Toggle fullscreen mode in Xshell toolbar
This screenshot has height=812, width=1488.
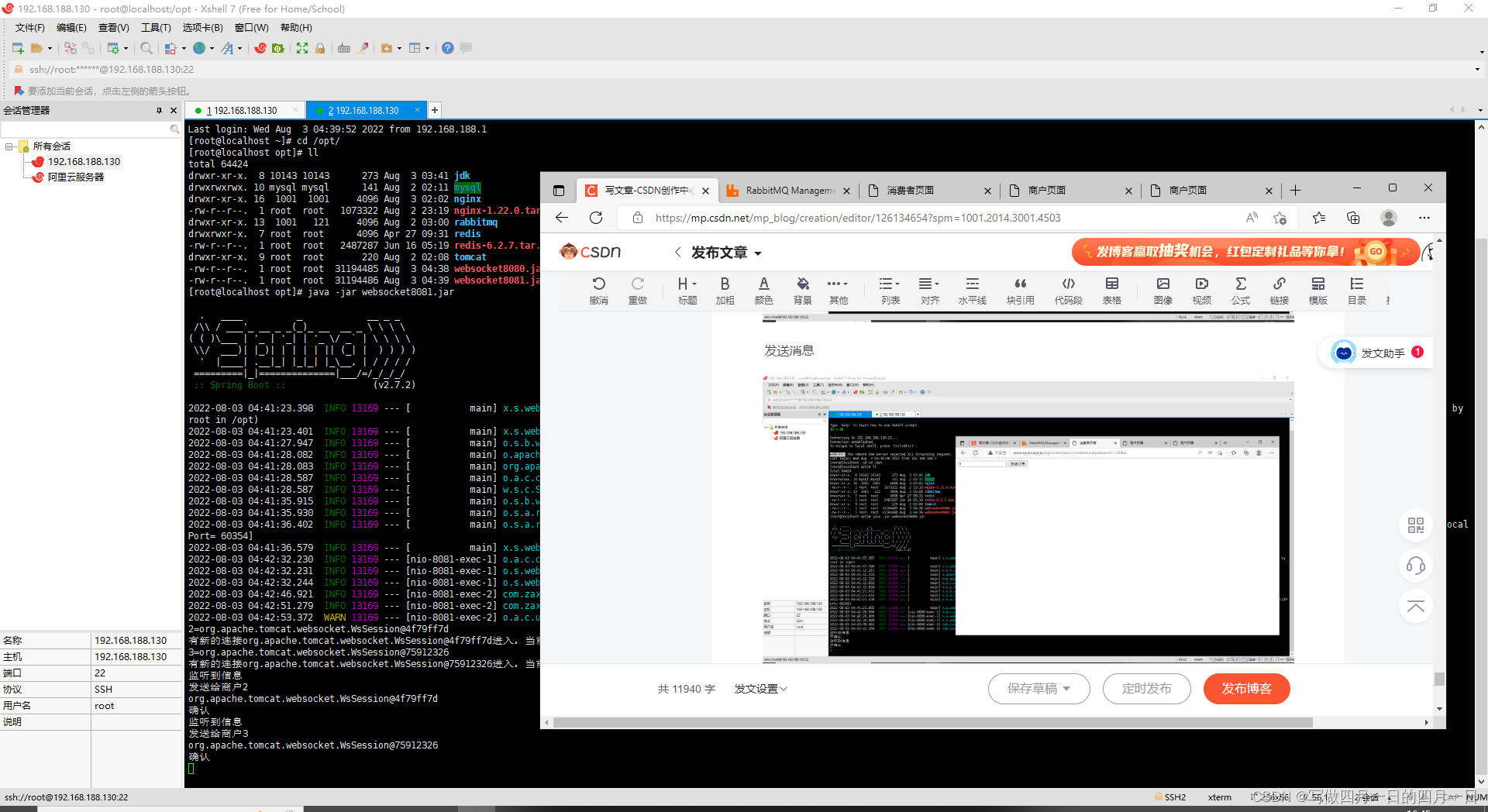point(302,48)
